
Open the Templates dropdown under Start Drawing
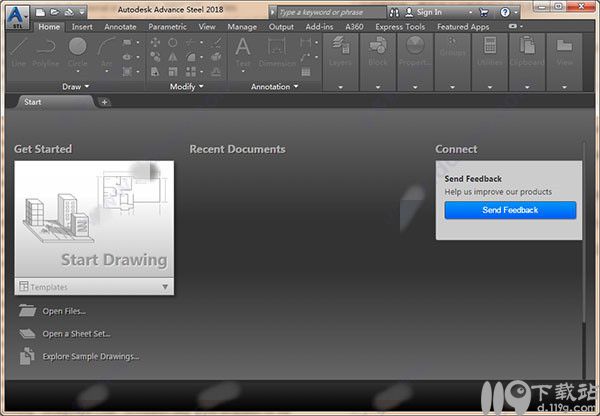[94, 287]
